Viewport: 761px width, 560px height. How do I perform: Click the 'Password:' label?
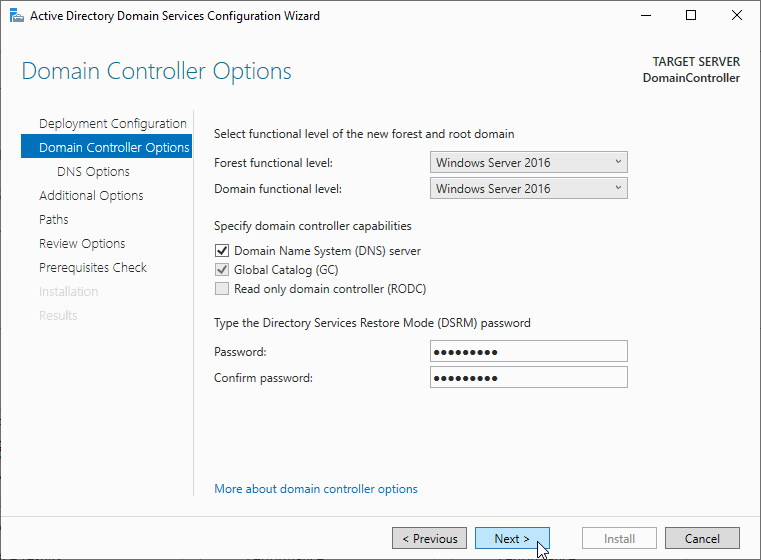240,352
